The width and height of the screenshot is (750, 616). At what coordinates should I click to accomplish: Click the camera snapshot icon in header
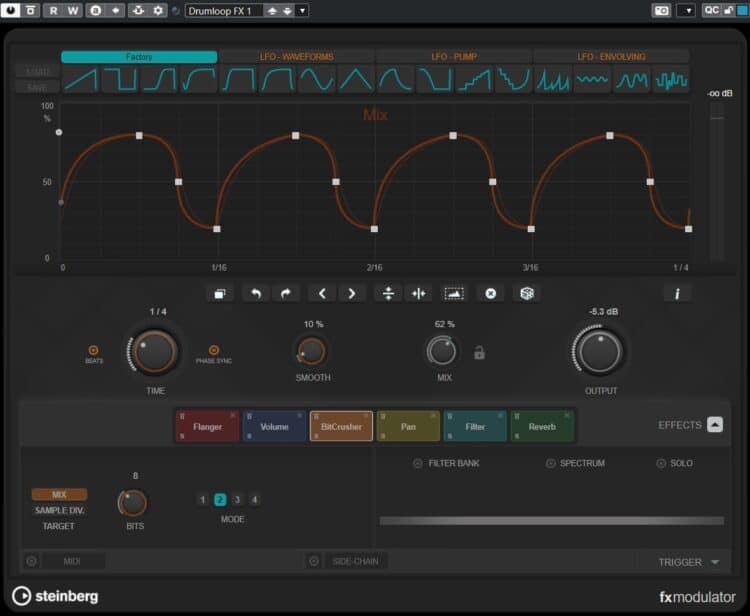[662, 11]
